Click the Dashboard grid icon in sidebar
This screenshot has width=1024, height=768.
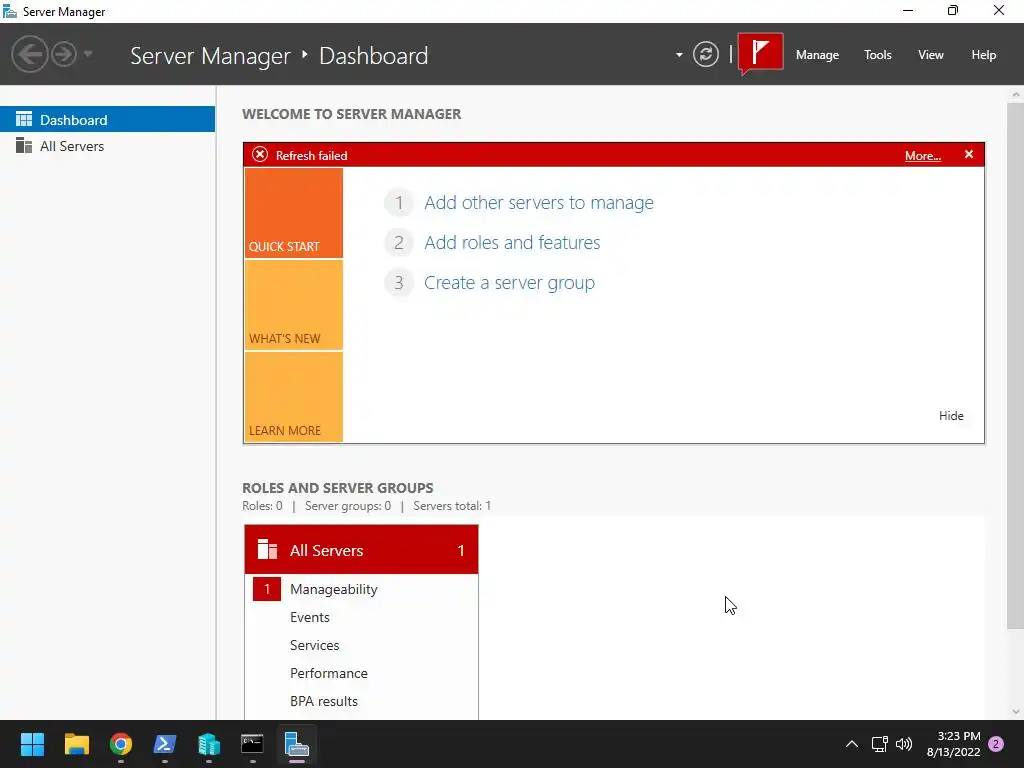coord(24,119)
